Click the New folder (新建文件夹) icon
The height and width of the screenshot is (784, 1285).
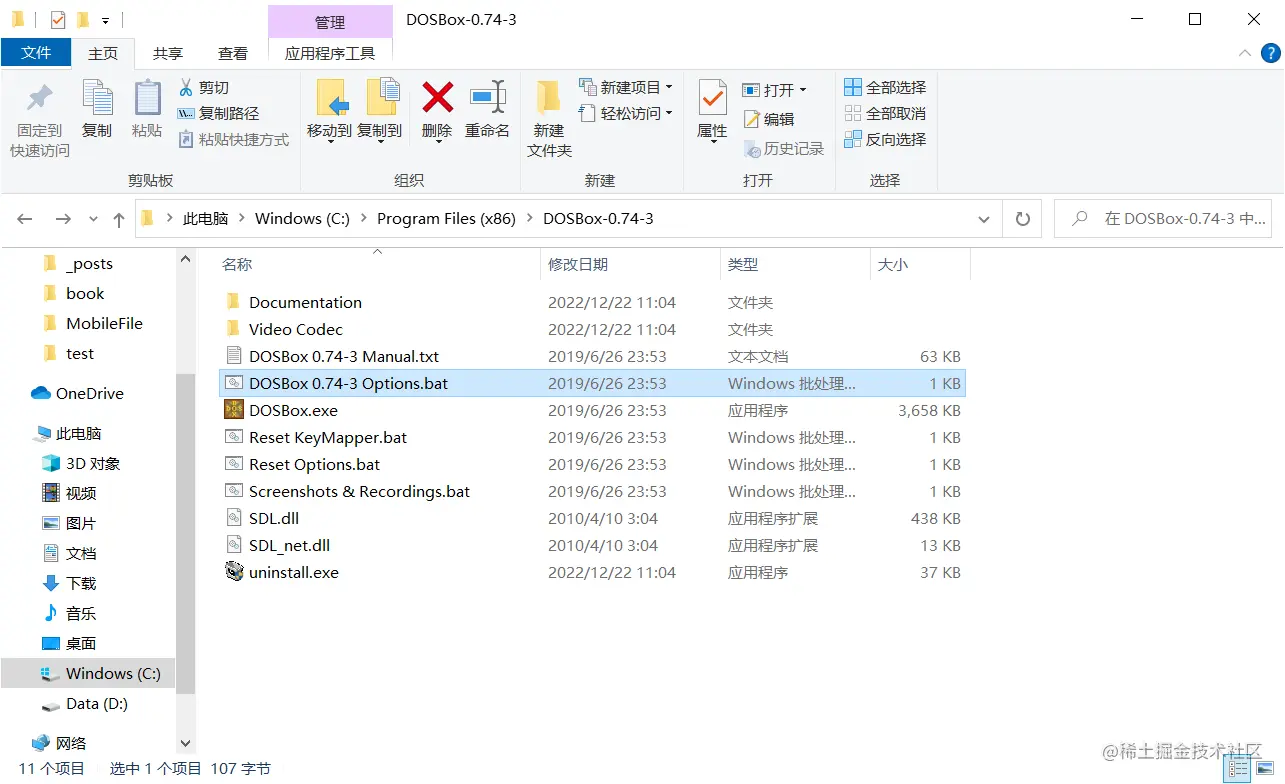tap(549, 98)
